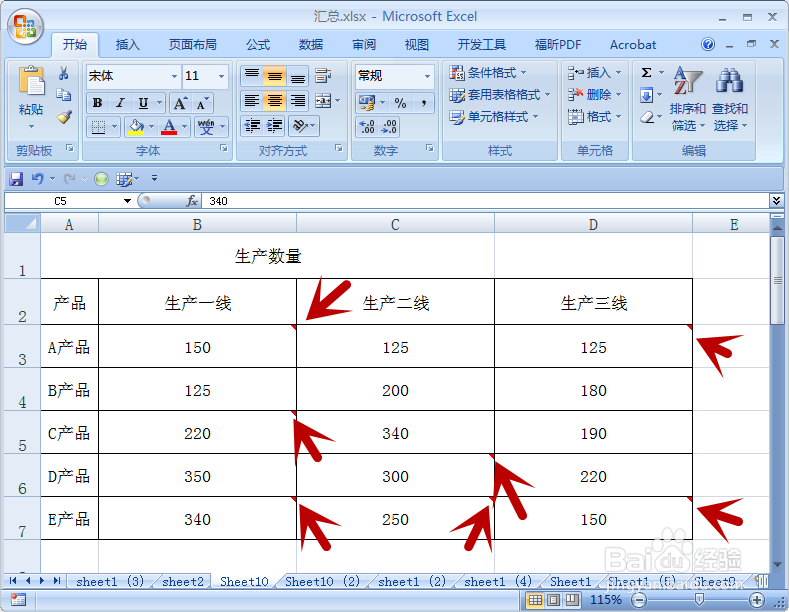The height and width of the screenshot is (612, 789).
Task: Expand the formula bar
Action: [x=776, y=201]
